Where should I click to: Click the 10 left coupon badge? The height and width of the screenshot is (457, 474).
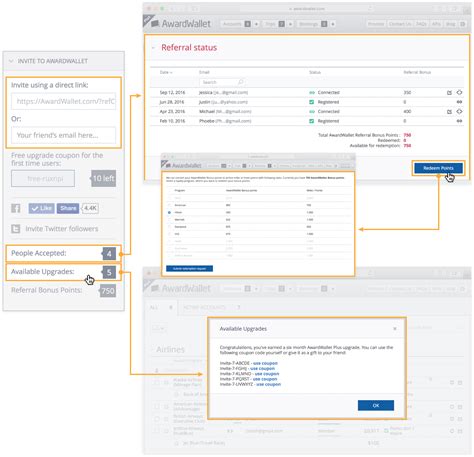[103, 178]
